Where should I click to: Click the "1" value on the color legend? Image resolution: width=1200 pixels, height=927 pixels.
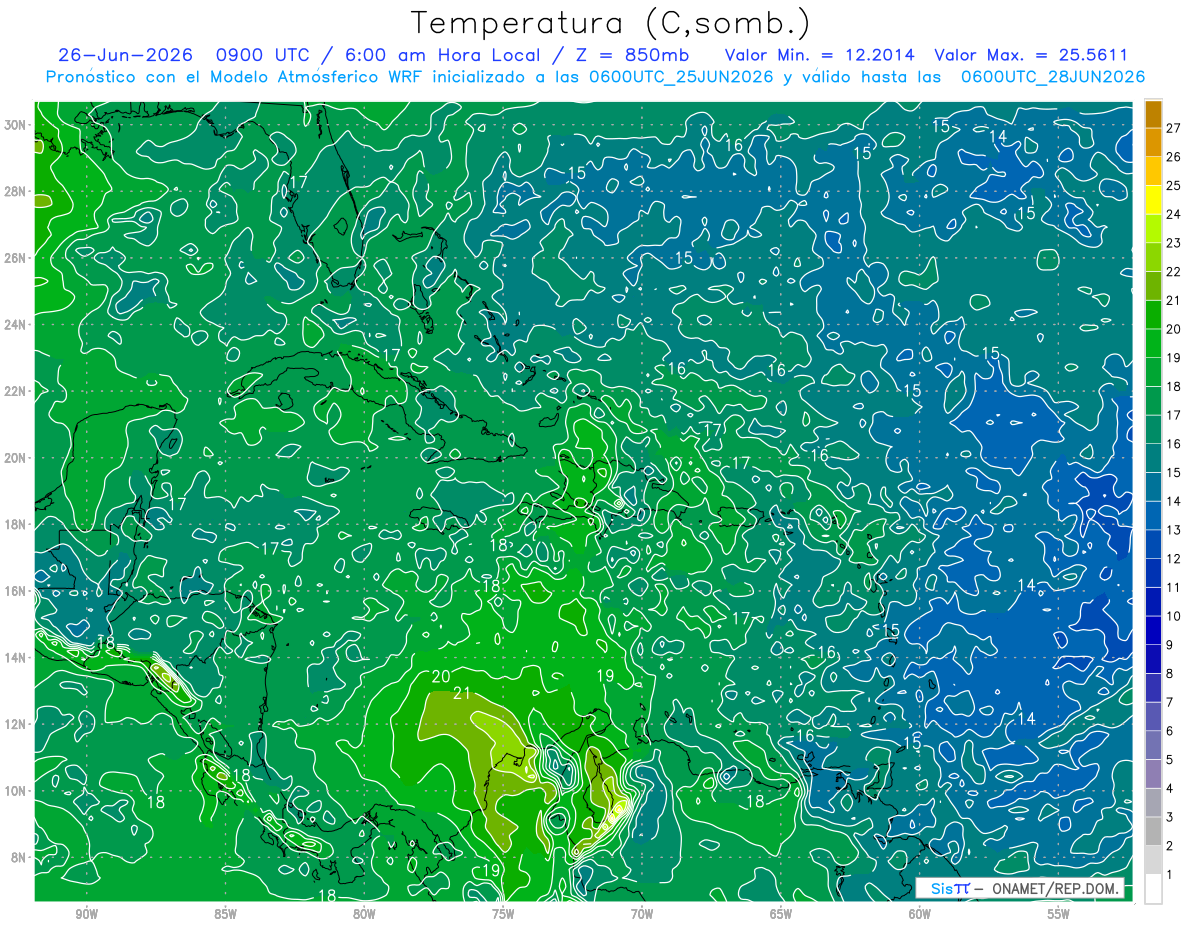[x=1170, y=875]
